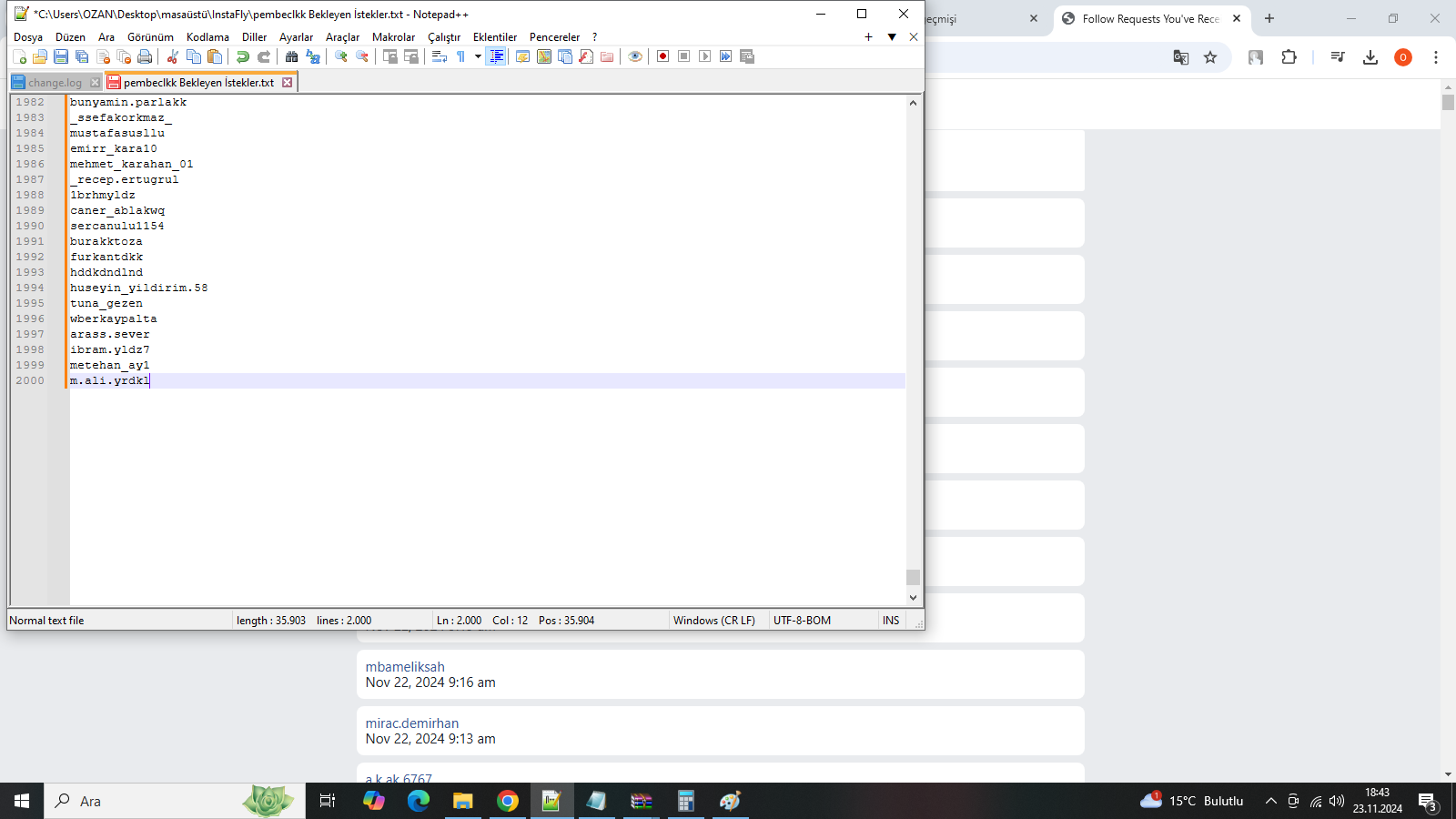
Task: Click the Paste toolbar icon
Action: point(215,56)
